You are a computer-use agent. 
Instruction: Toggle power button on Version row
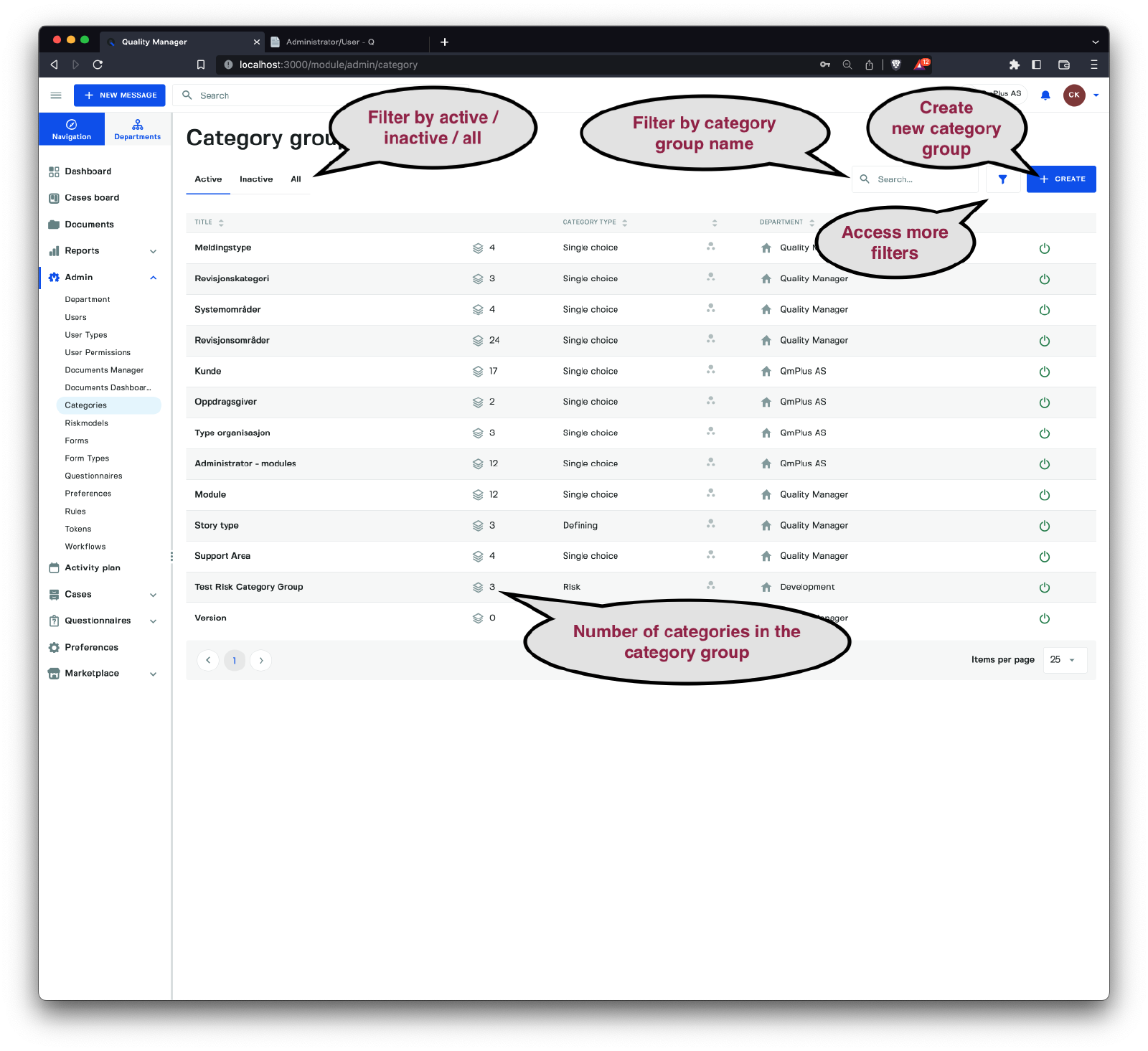(1044, 618)
